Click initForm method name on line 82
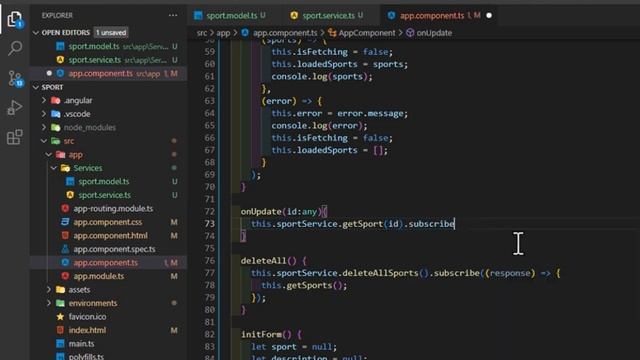The image size is (640, 360). (261, 334)
